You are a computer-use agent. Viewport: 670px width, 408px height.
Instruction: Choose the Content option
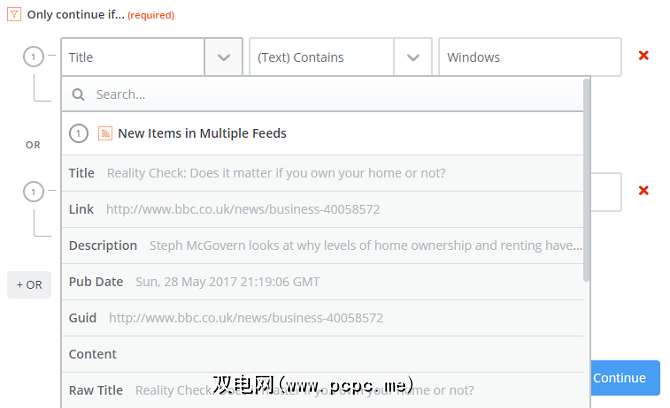pos(323,354)
